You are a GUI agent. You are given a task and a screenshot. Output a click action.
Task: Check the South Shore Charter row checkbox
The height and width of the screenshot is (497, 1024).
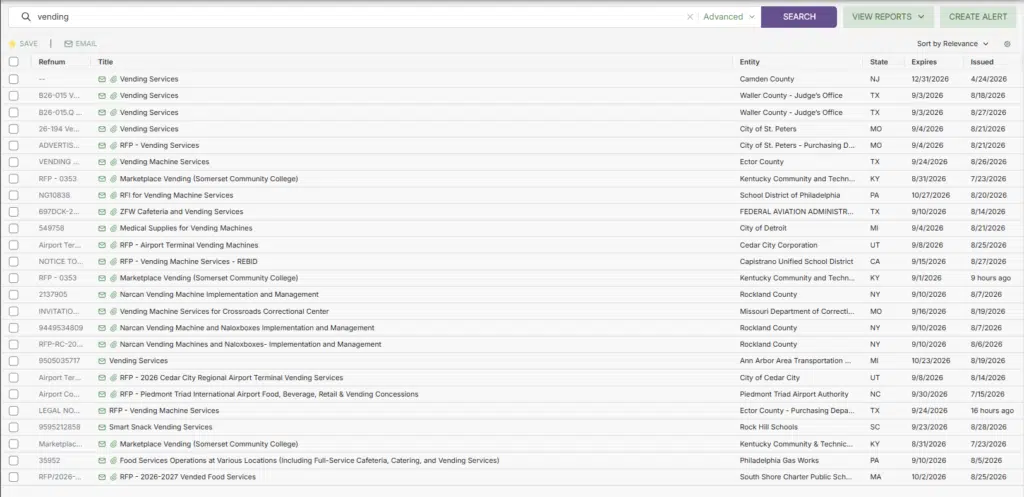point(14,477)
